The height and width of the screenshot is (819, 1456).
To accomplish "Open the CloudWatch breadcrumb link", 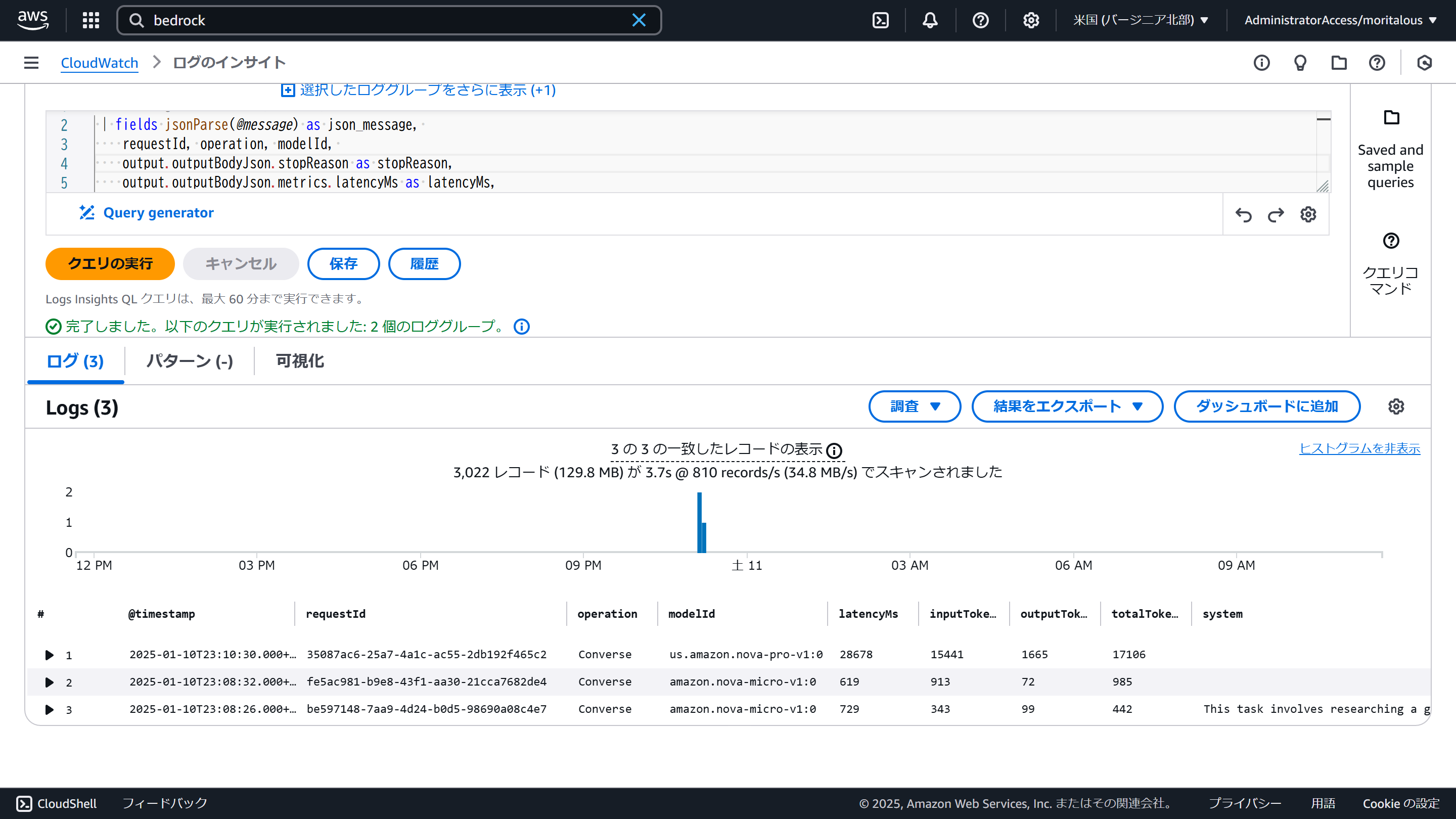I will 100,63.
